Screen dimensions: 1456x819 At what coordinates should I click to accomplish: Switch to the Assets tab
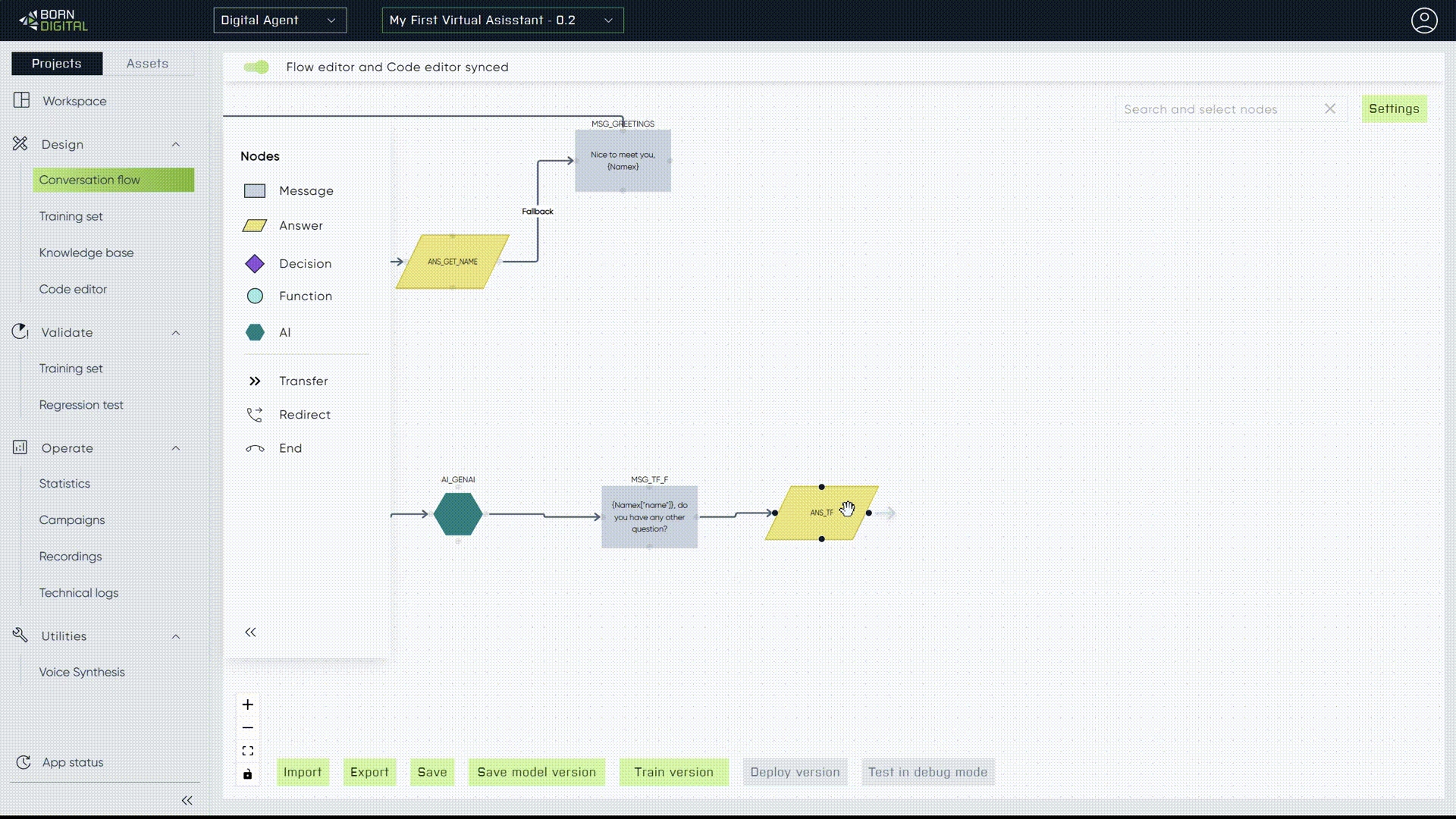click(147, 64)
